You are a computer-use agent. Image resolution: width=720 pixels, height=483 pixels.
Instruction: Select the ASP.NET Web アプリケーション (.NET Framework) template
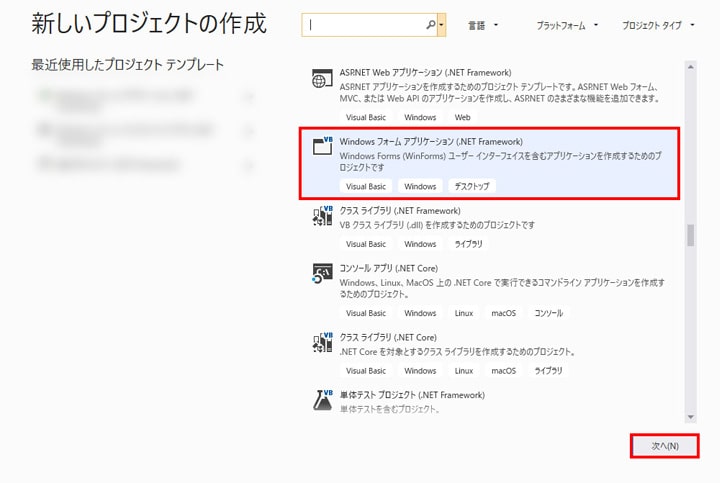tap(490, 94)
